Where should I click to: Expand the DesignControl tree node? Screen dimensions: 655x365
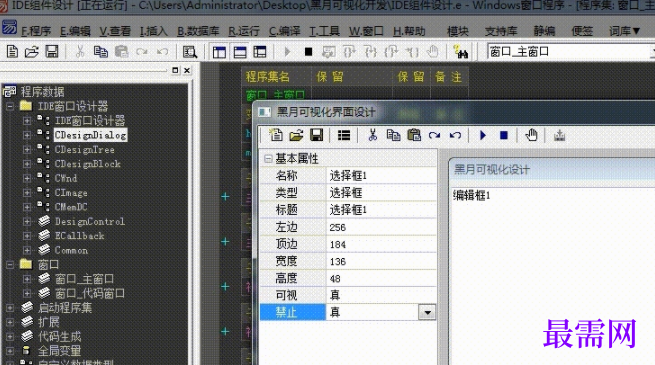[x=27, y=221]
